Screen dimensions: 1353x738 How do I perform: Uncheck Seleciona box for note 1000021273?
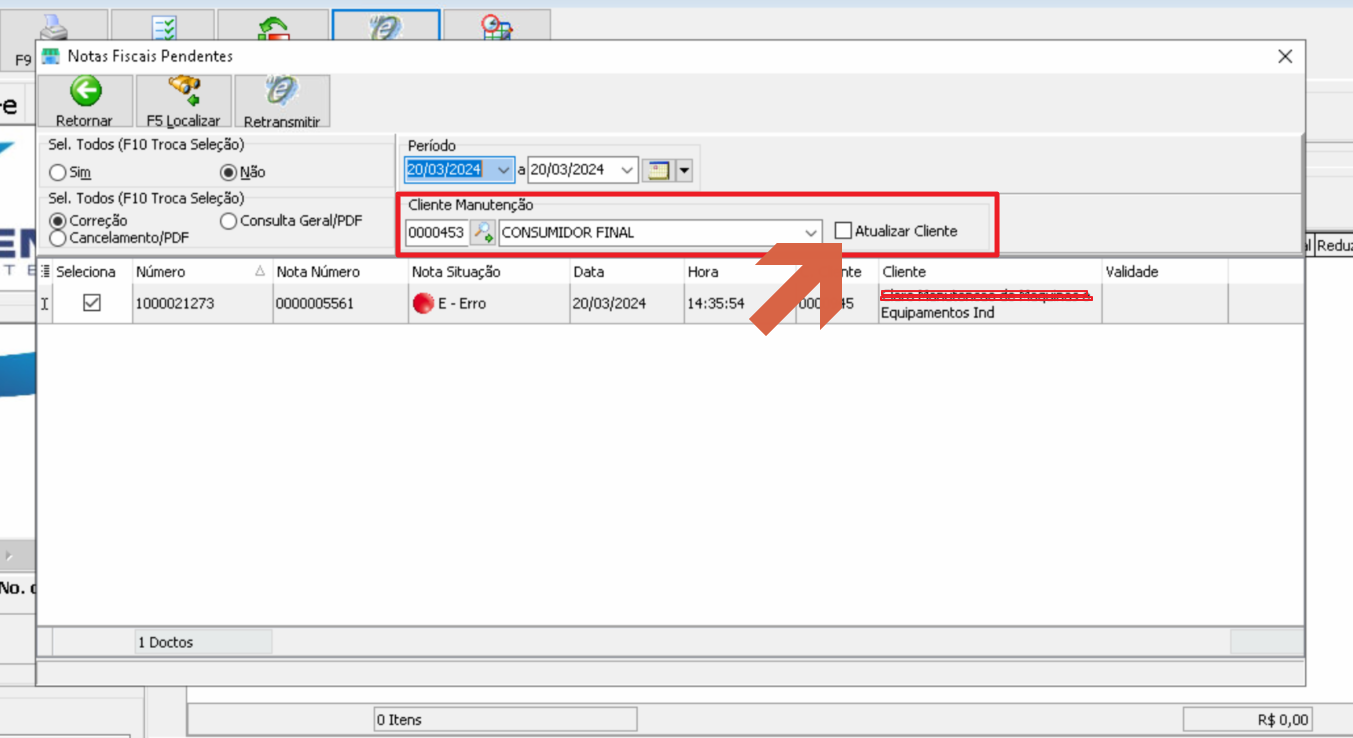(91, 302)
